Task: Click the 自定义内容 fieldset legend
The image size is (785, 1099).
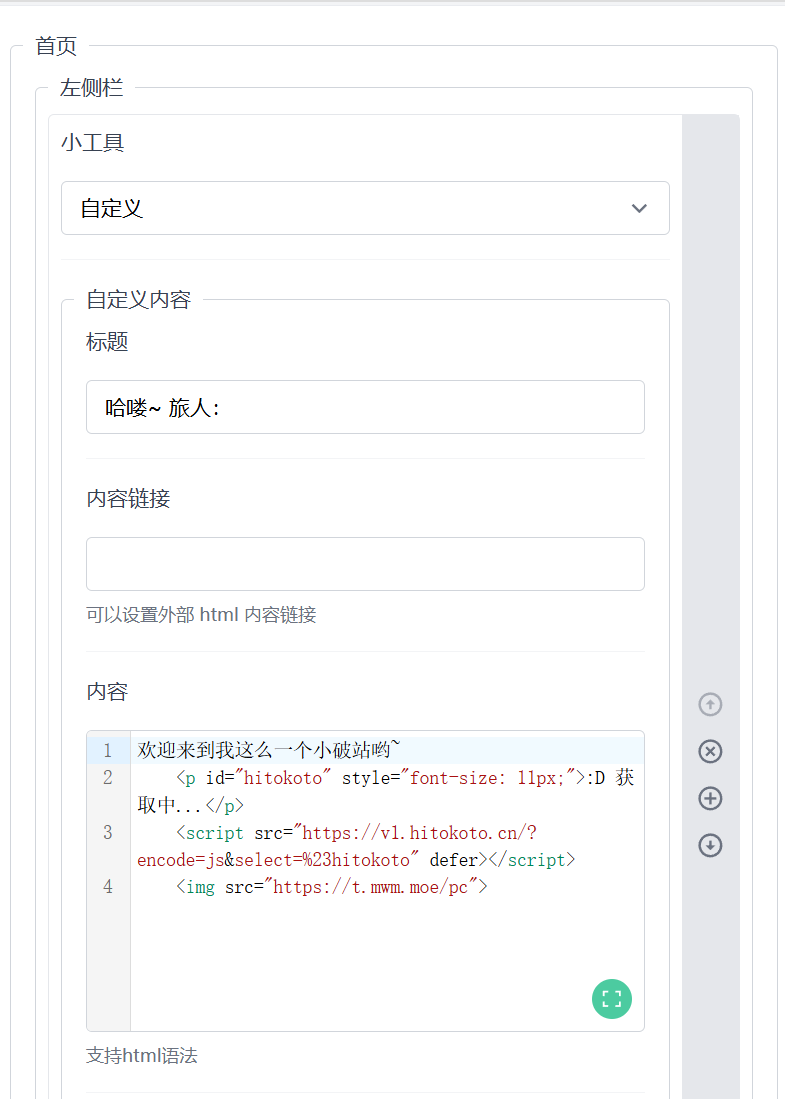Action: tap(138, 299)
